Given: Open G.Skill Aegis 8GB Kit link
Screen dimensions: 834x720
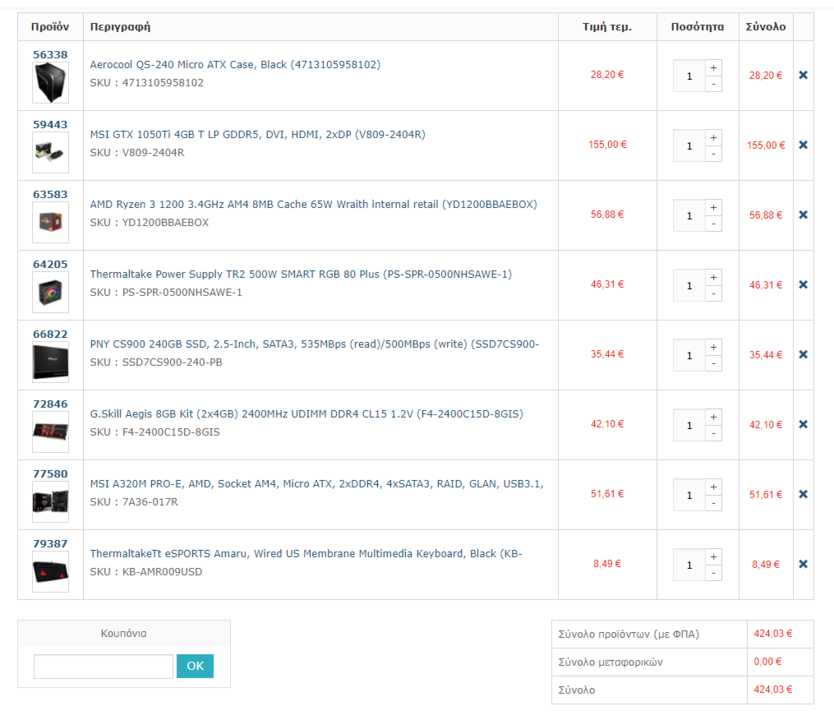Looking at the screenshot, I should click(306, 414).
